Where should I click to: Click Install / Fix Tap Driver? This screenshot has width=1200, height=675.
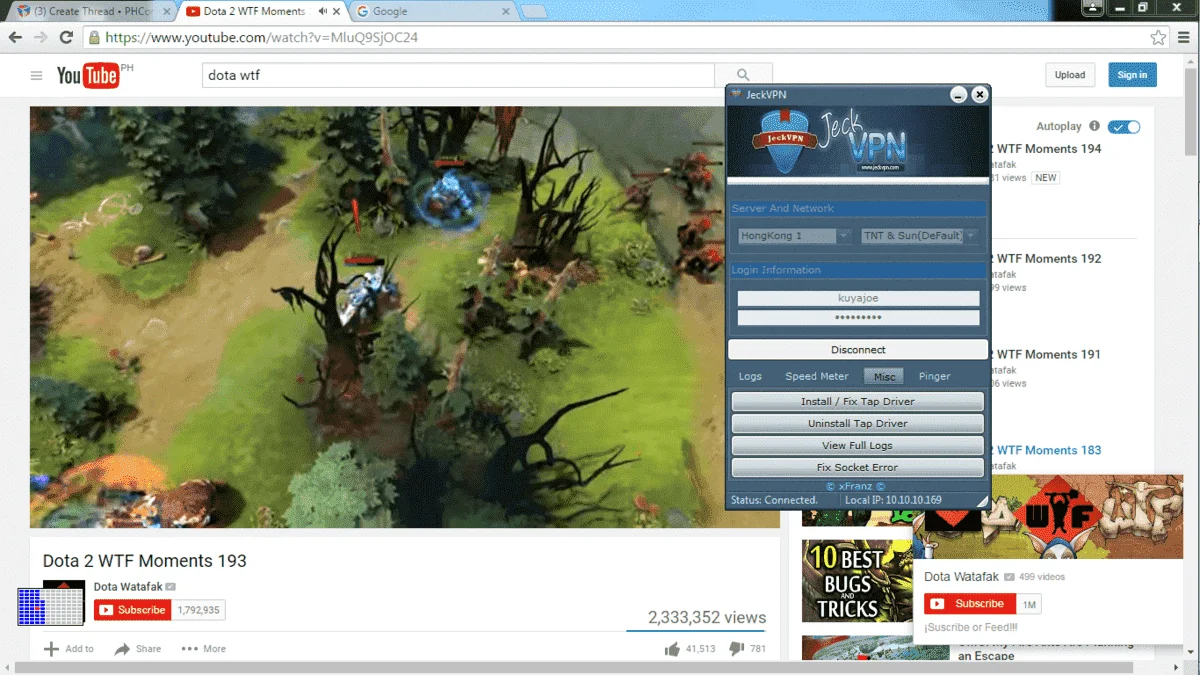[858, 401]
